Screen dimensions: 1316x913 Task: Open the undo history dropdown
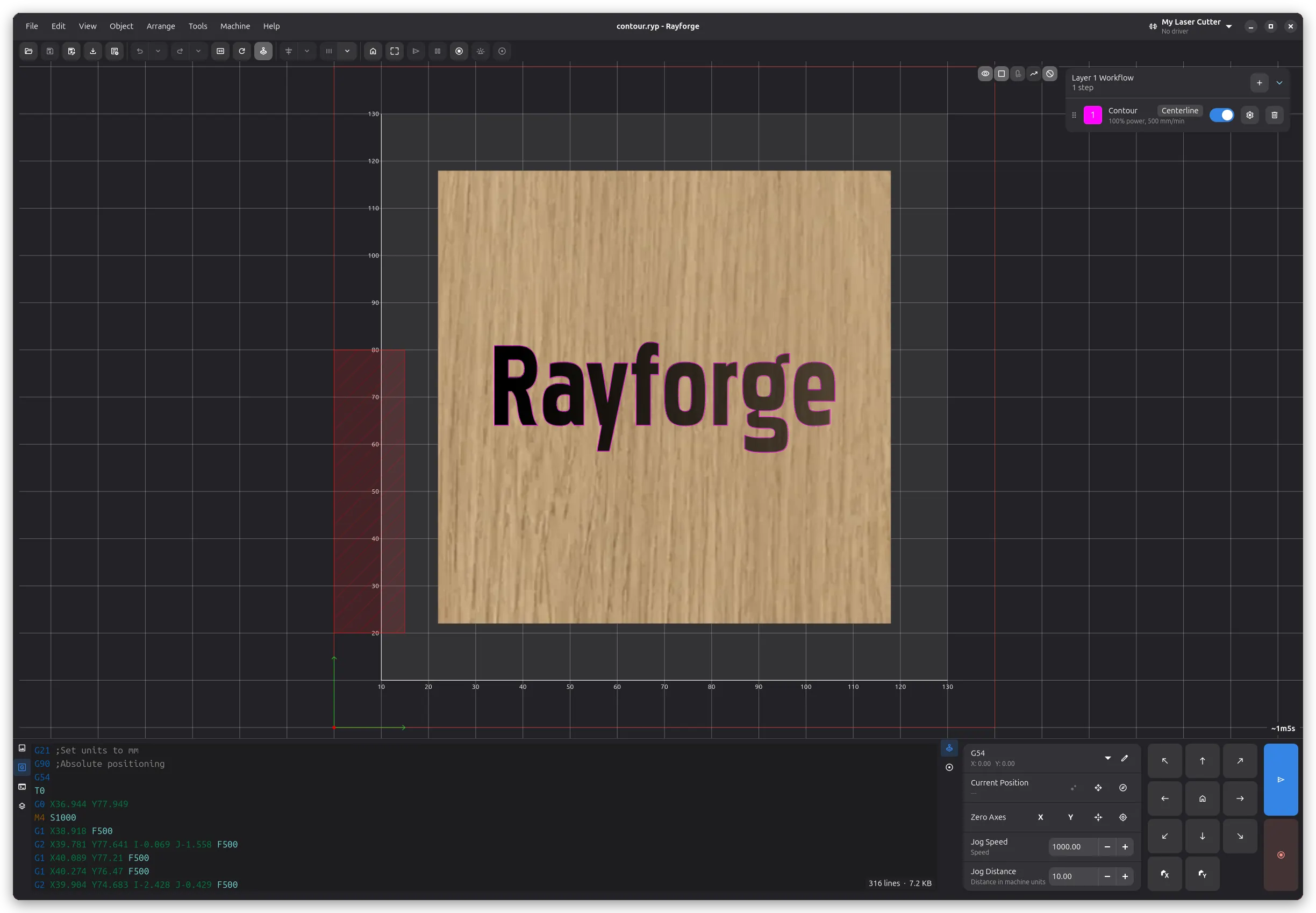(158, 51)
